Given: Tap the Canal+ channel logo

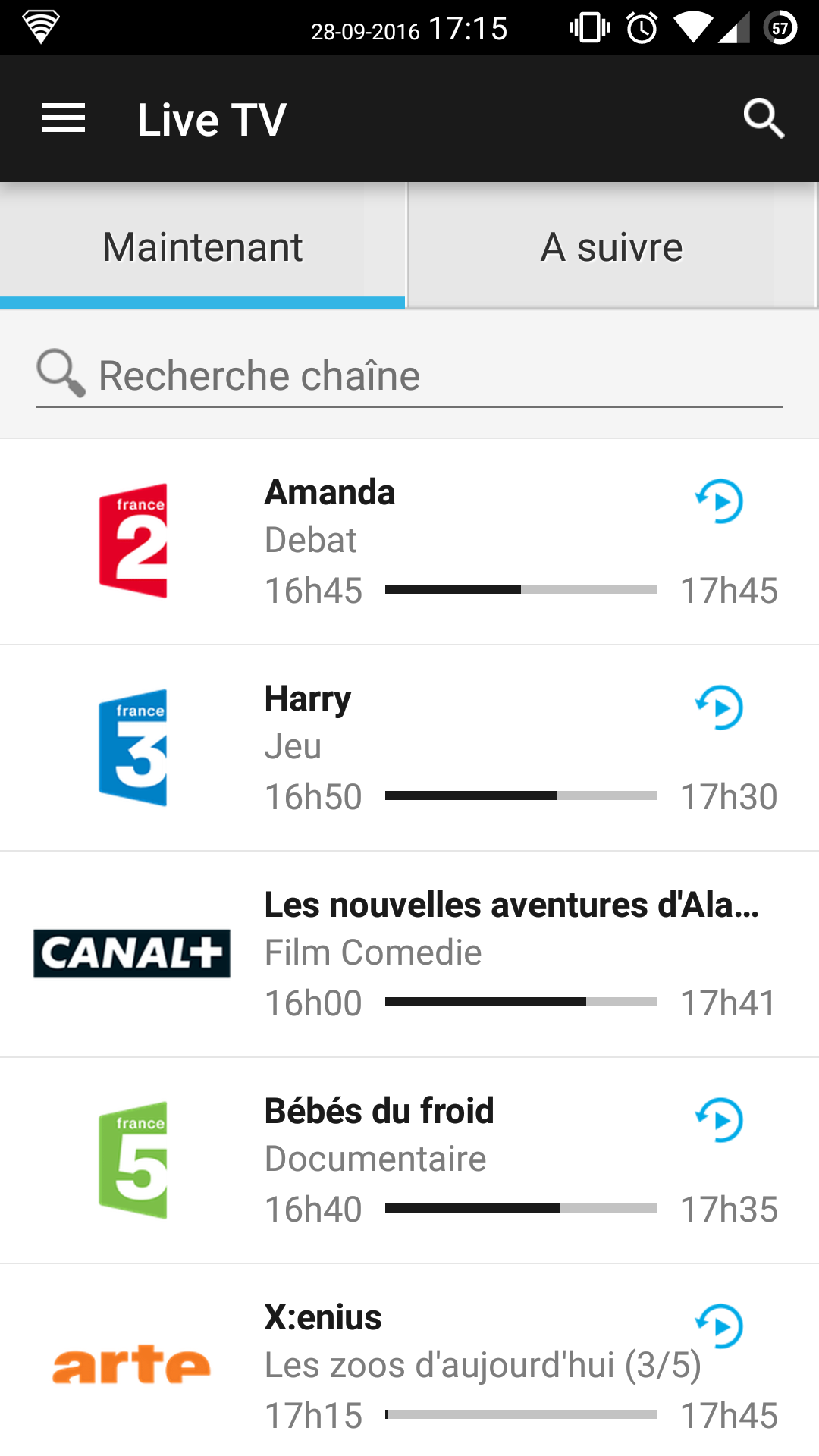Looking at the screenshot, I should click(x=132, y=953).
